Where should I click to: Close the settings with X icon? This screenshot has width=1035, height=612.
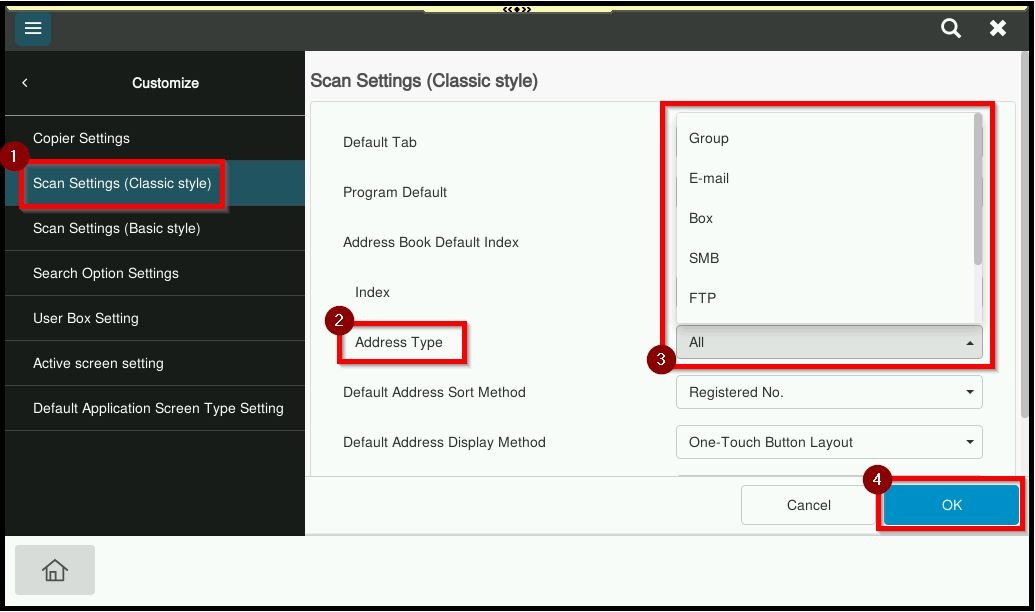point(998,29)
